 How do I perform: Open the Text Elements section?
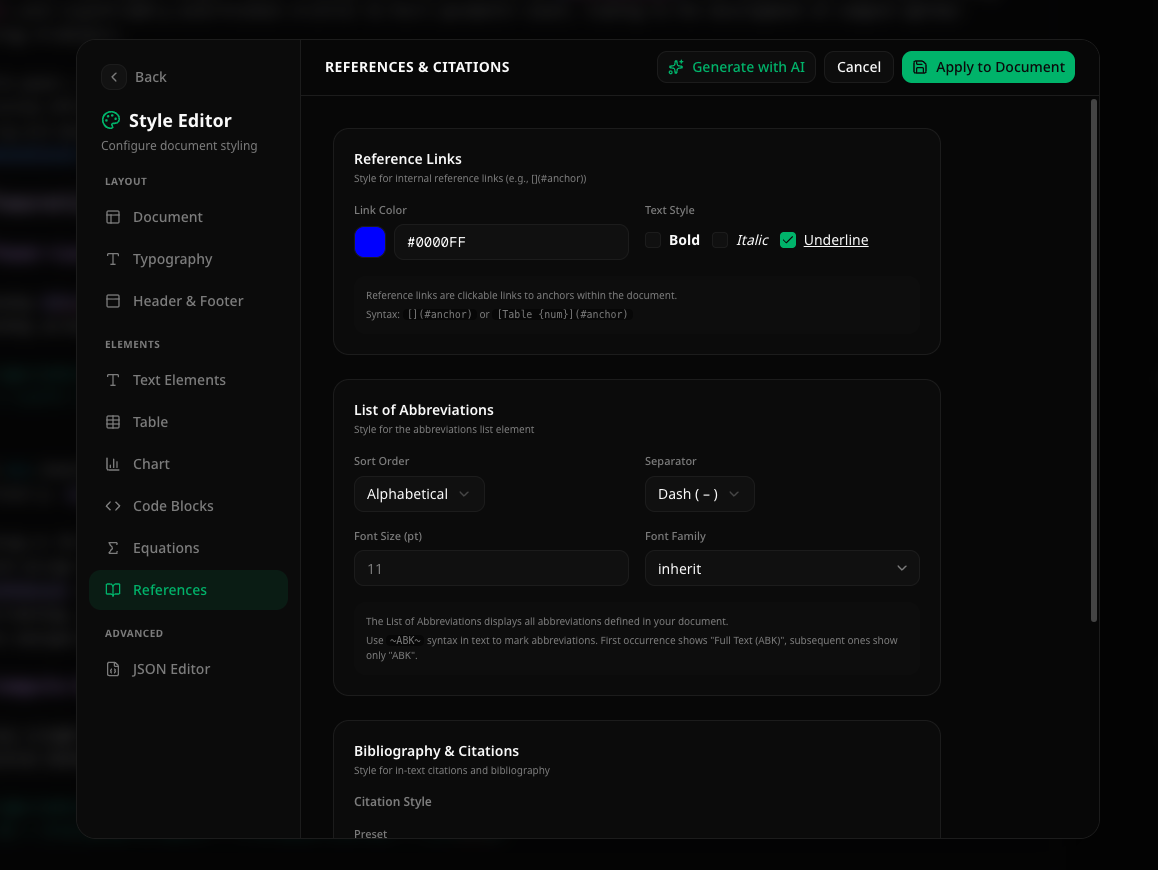pyautogui.click(x=179, y=380)
